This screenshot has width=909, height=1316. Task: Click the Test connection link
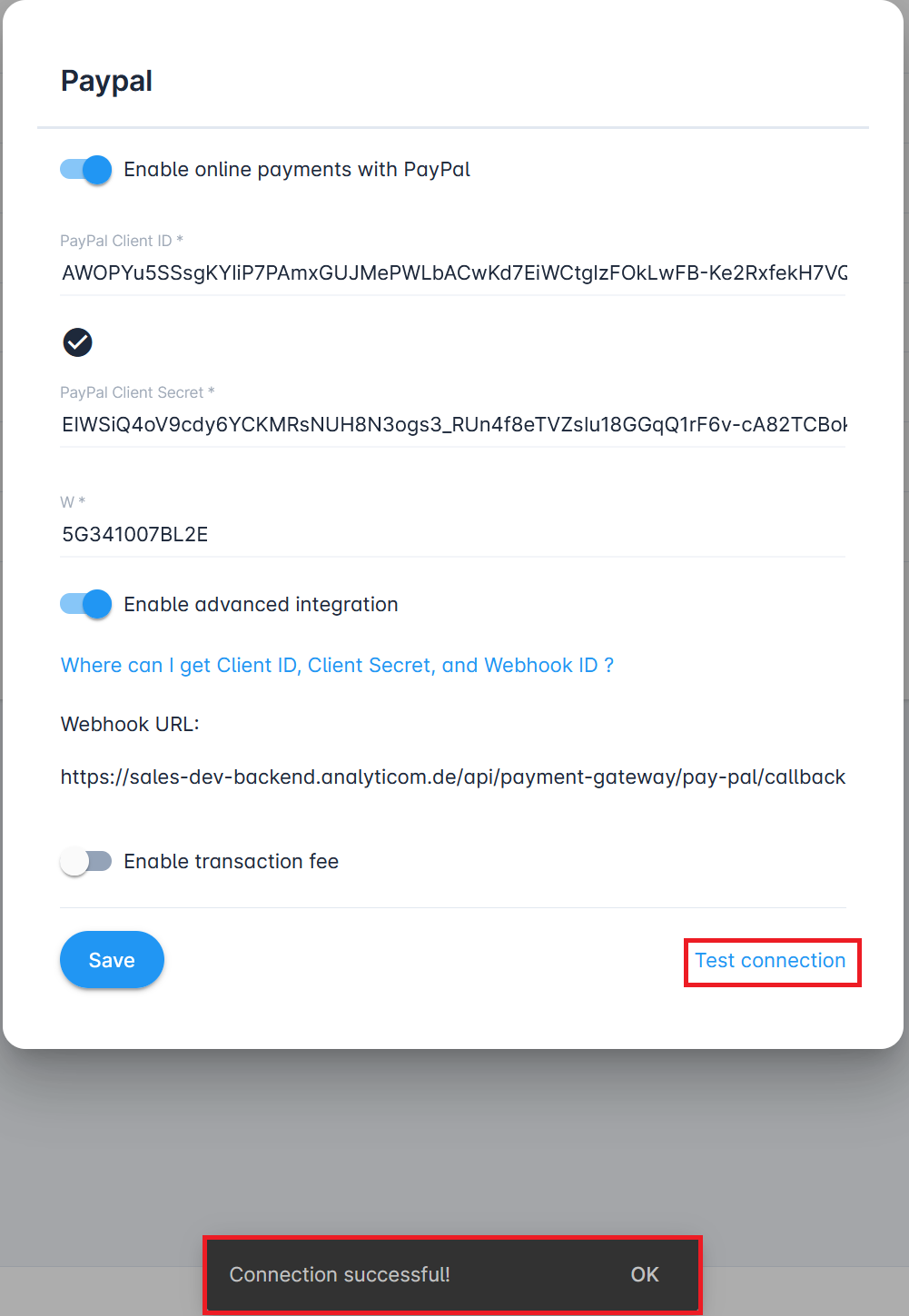pos(769,961)
